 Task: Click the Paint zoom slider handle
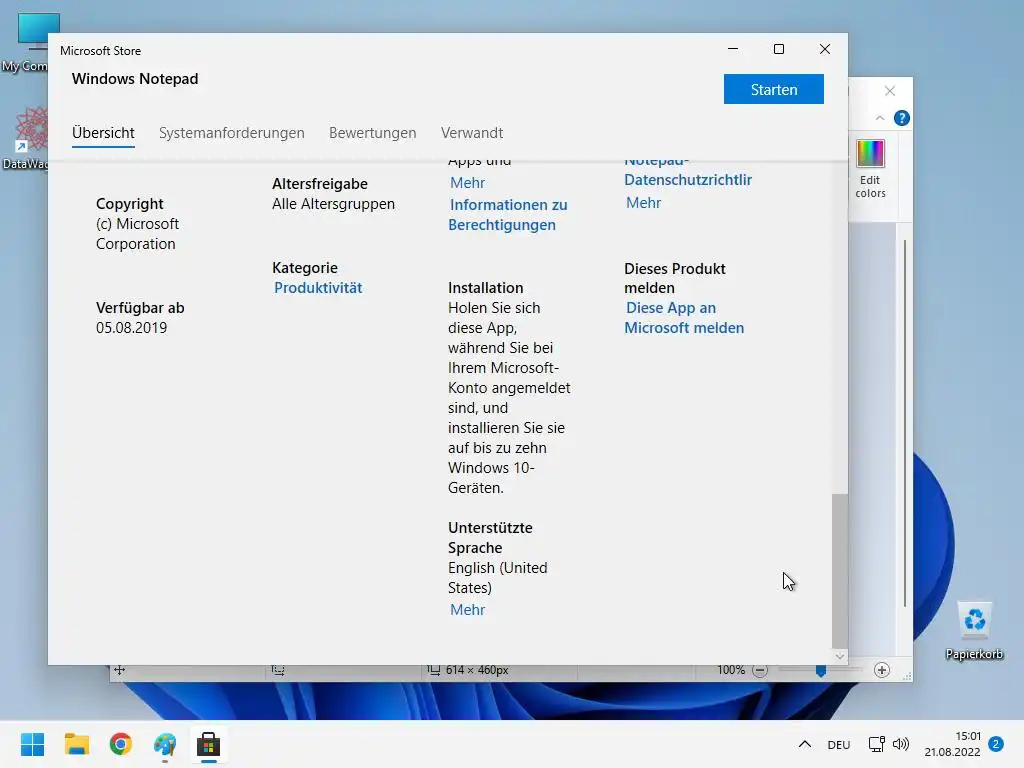click(x=821, y=671)
